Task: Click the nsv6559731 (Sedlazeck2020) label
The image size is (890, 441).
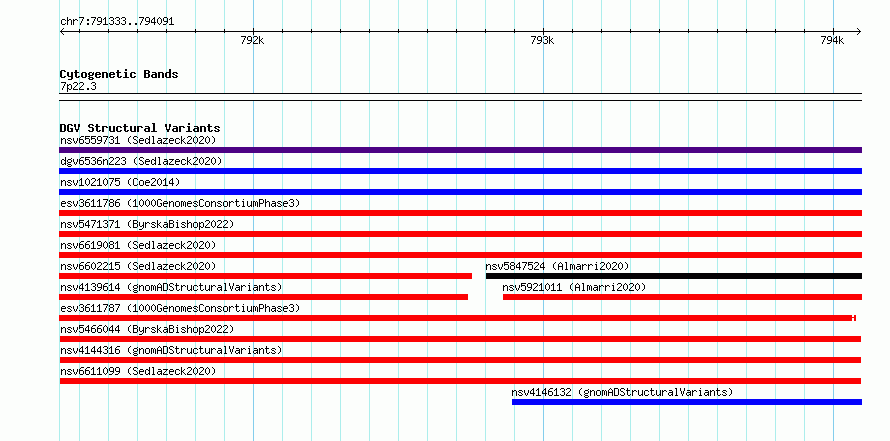Action: [138, 140]
